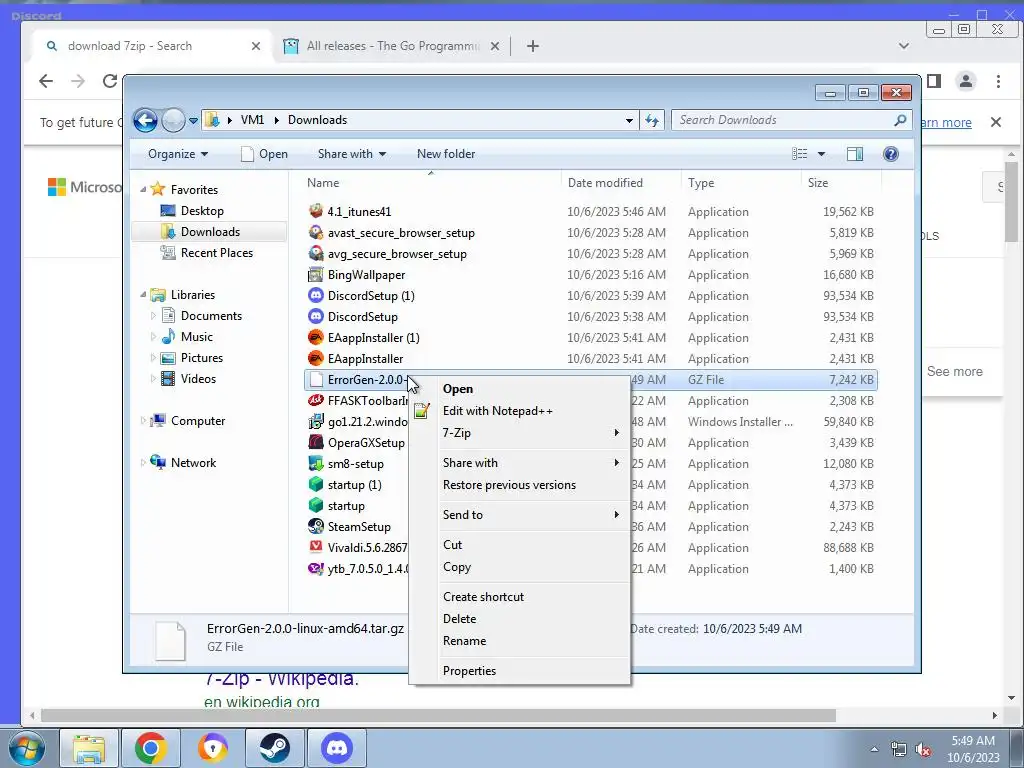Click See more in browser page
1024x768 pixels.
click(x=955, y=371)
